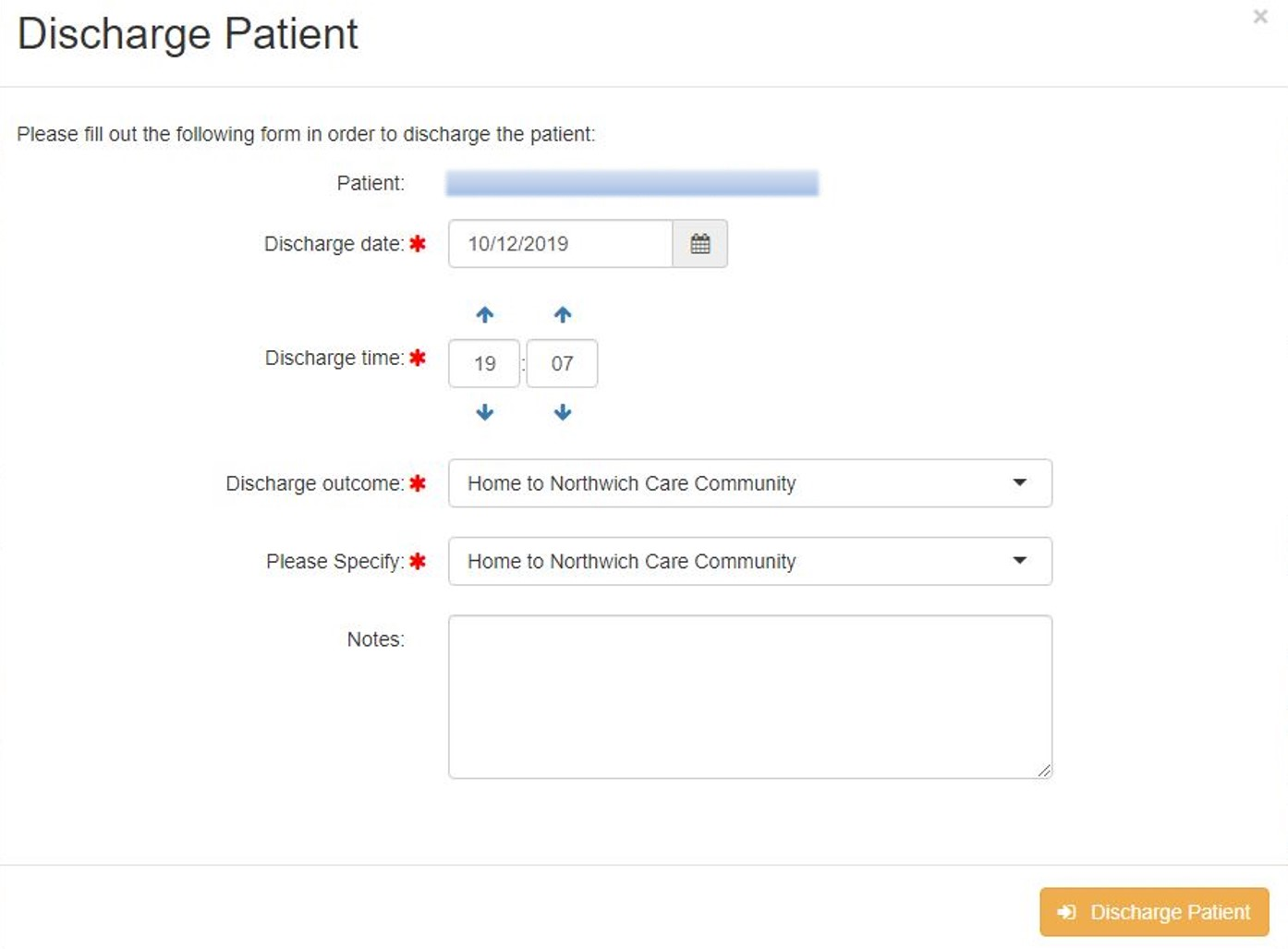Click the orange Discharge Patient button

click(1154, 912)
